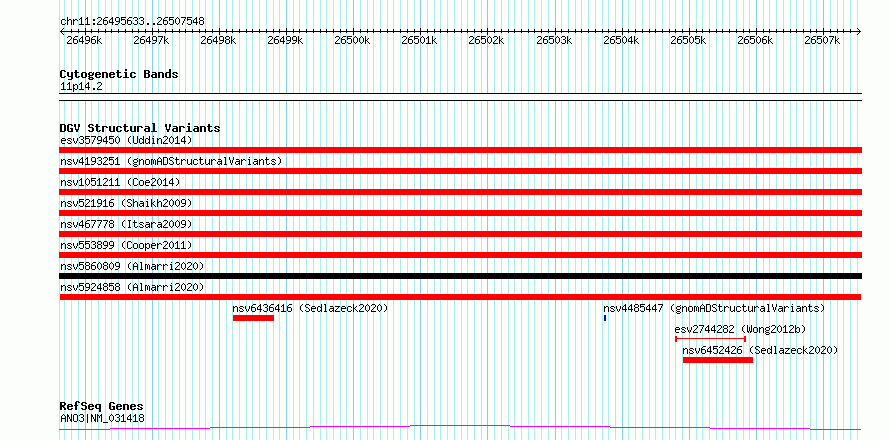
Task: Open nsv4193251 (gnomADStructuralVariants) label
Action: point(171,161)
